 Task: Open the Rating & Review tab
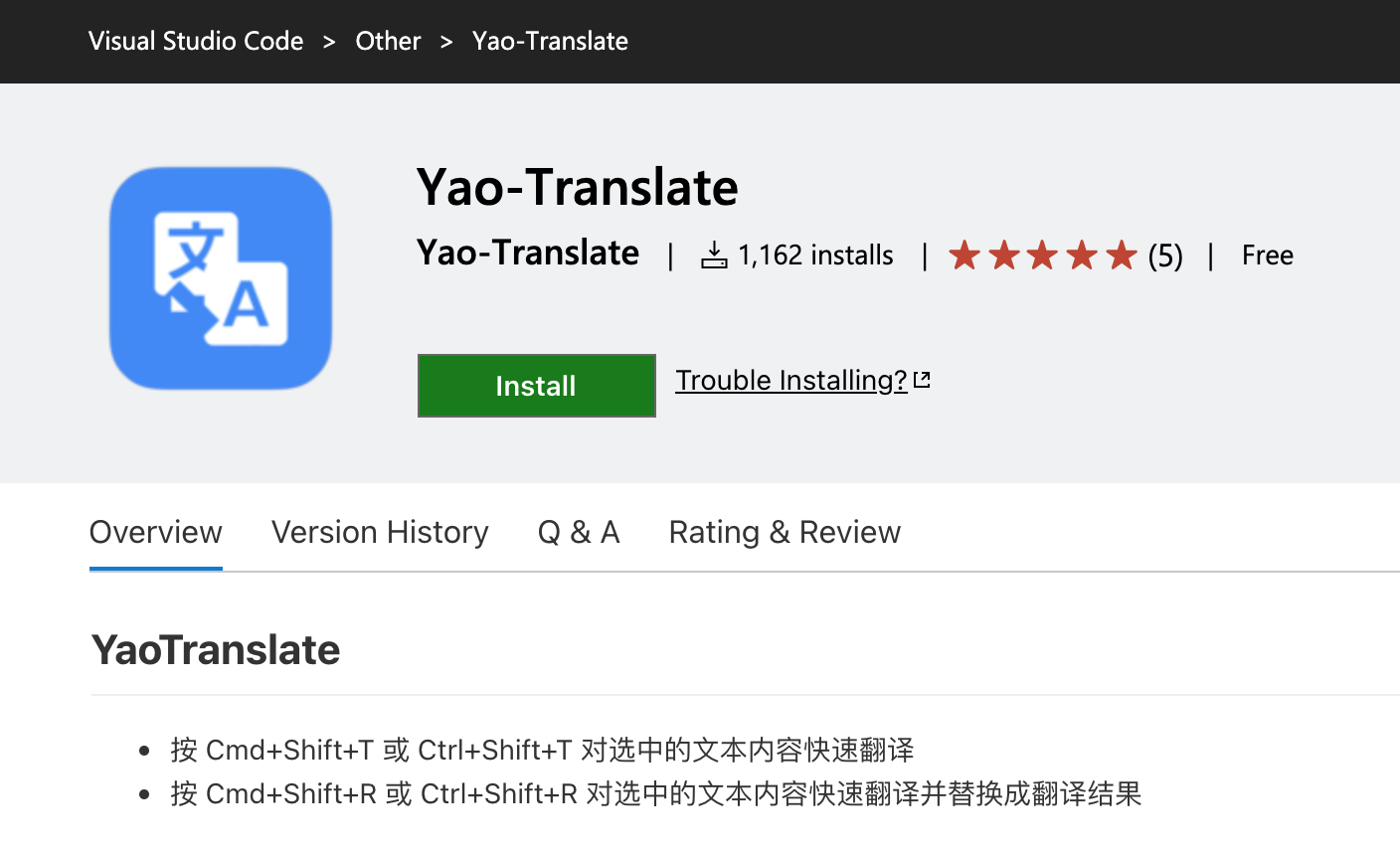785,532
